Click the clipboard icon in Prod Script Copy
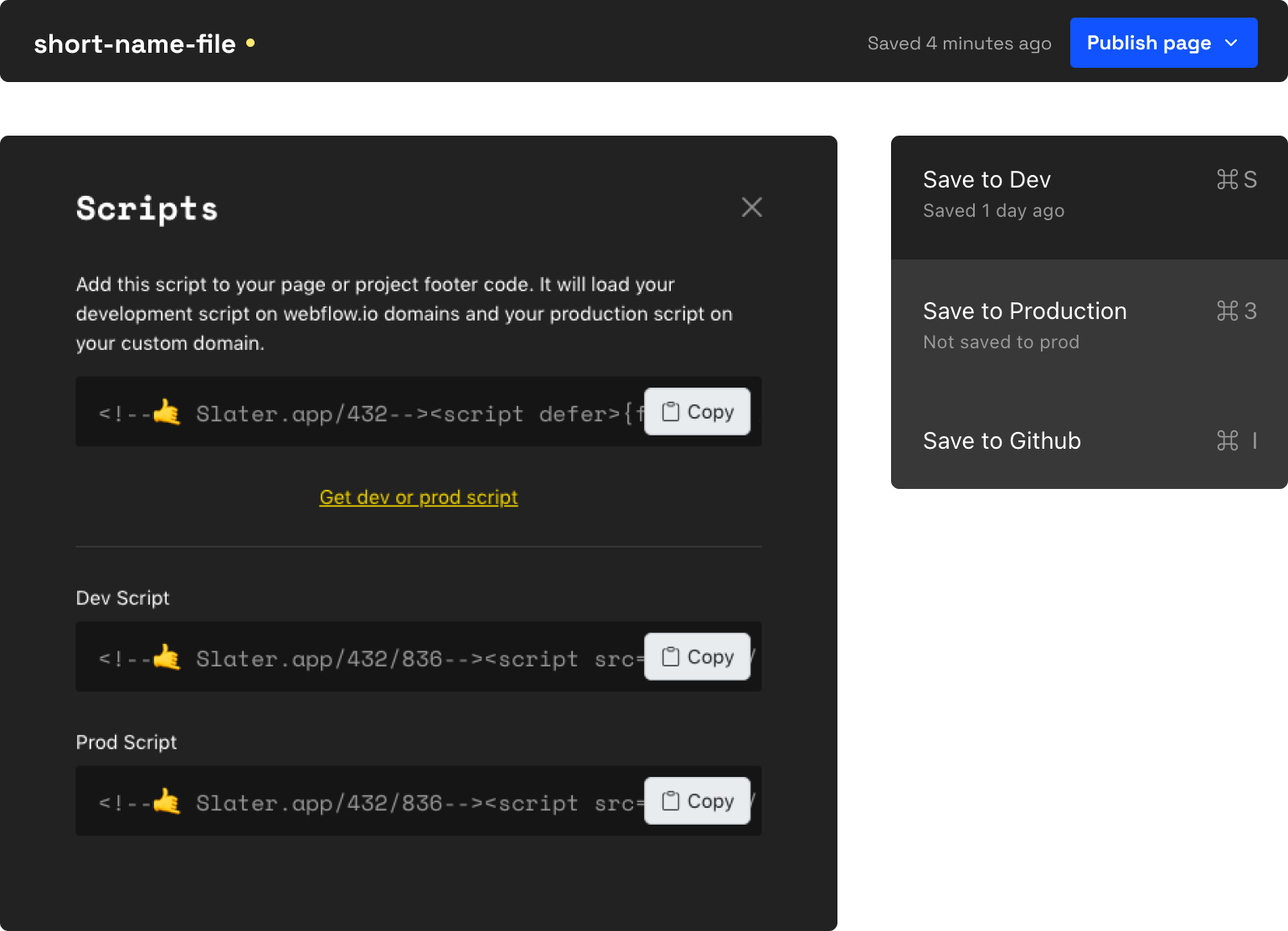 [x=671, y=801]
